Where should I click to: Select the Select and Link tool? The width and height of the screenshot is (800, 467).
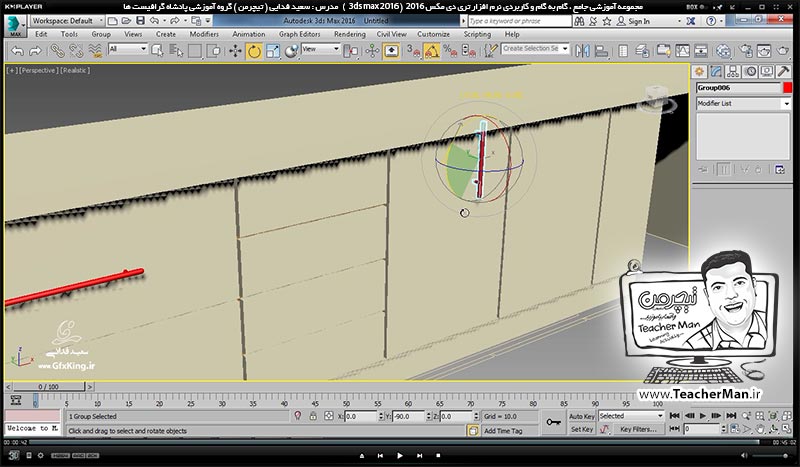57,51
